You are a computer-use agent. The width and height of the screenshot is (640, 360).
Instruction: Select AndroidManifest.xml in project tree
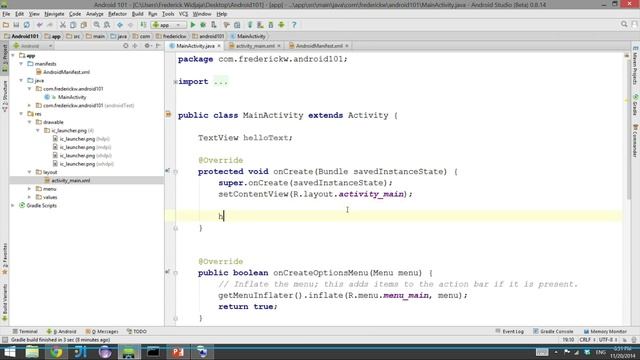(66, 72)
